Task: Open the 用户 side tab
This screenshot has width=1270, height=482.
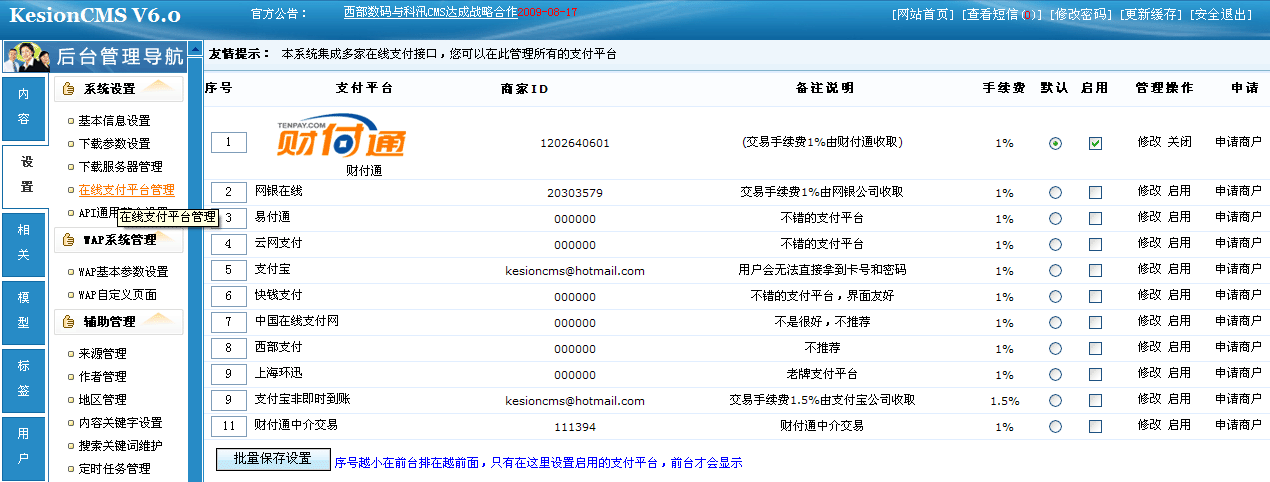Action: point(24,447)
